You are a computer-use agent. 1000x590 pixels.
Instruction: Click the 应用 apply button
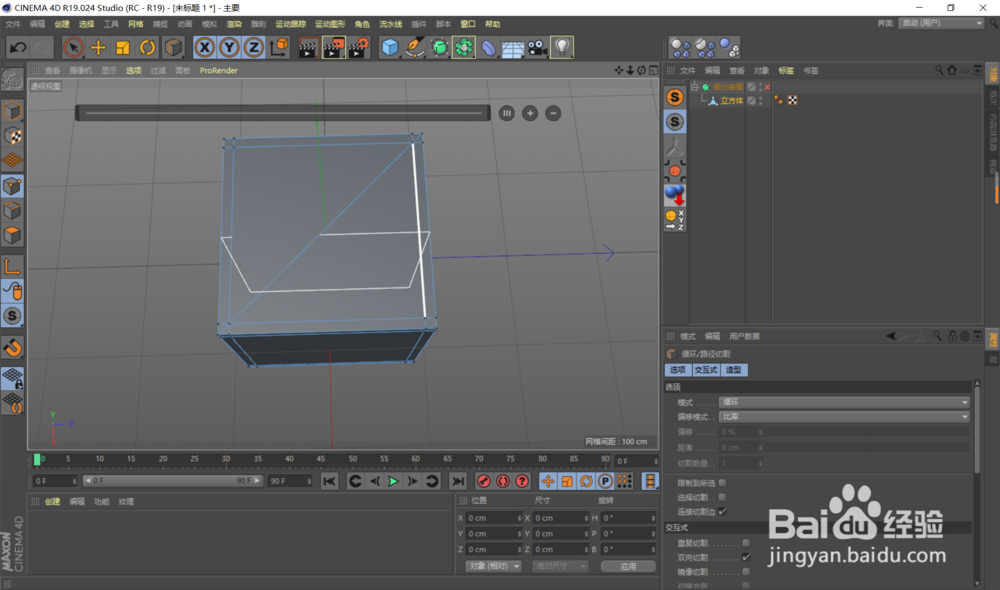[x=628, y=566]
